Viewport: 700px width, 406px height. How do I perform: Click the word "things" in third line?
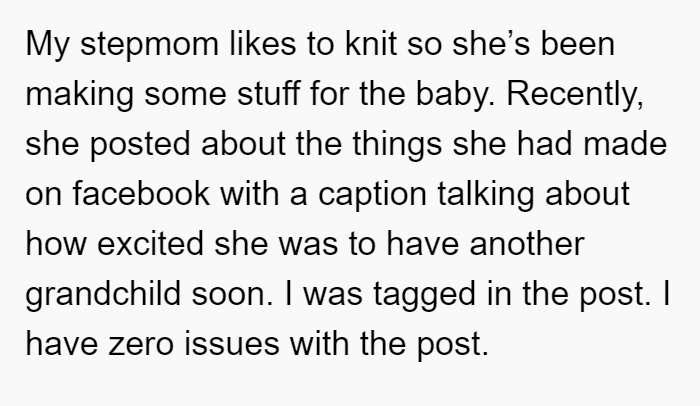point(397,146)
